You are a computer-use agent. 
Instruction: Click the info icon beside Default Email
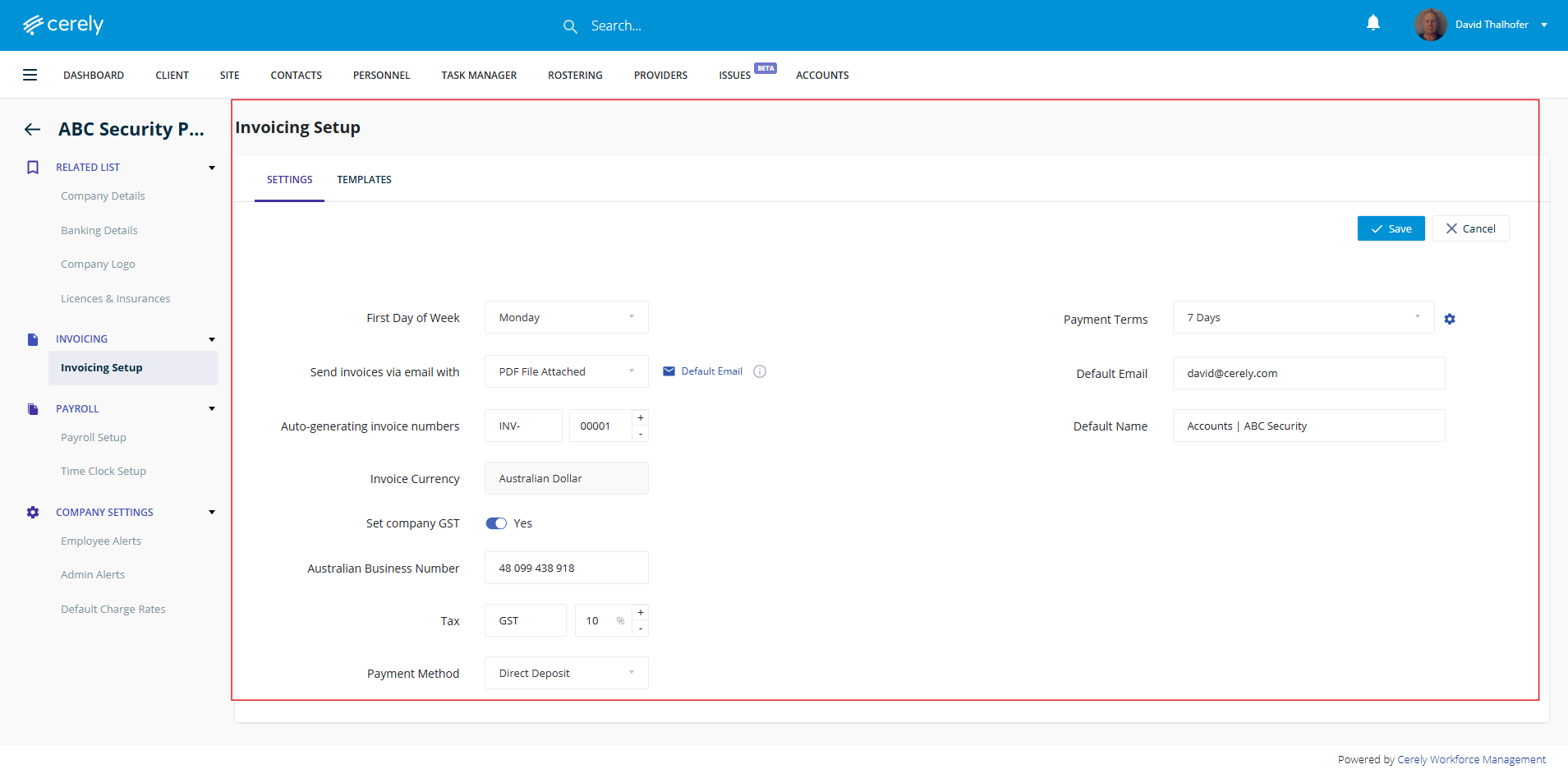(760, 371)
